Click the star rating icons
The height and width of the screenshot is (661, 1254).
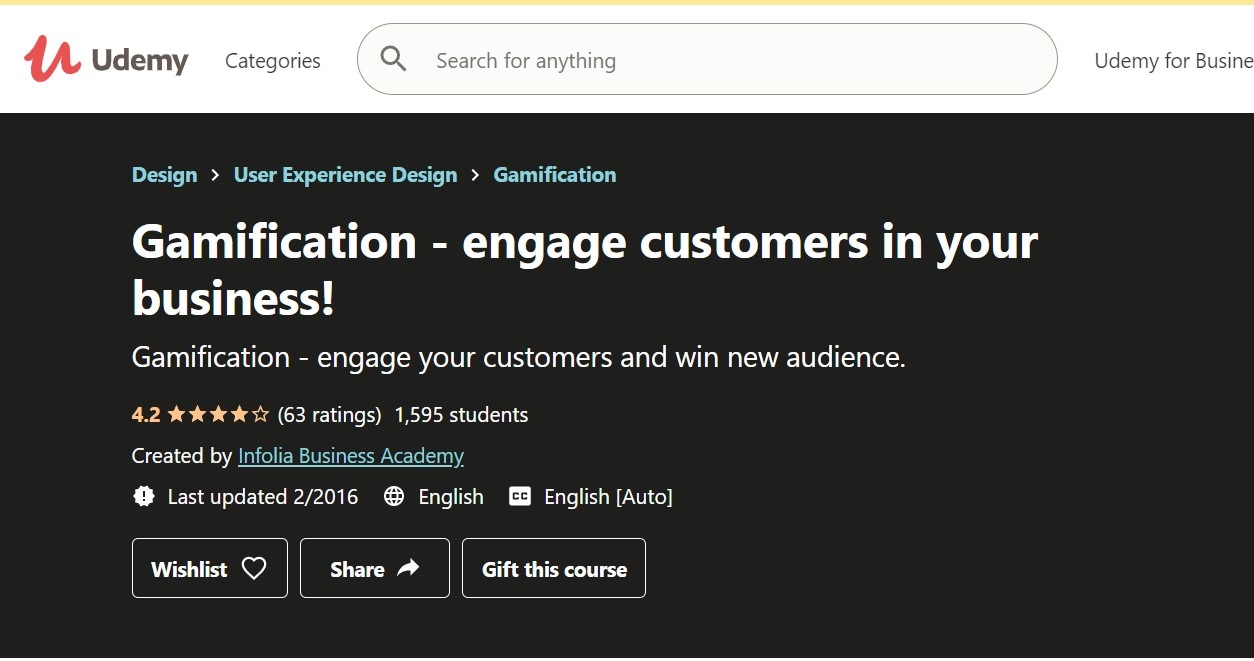[218, 415]
